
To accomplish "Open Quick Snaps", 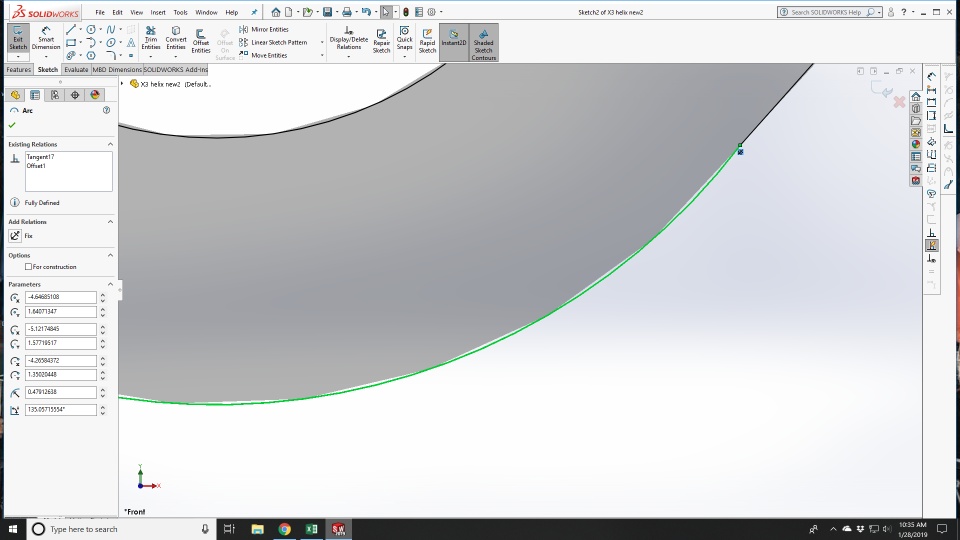I will (405, 38).
